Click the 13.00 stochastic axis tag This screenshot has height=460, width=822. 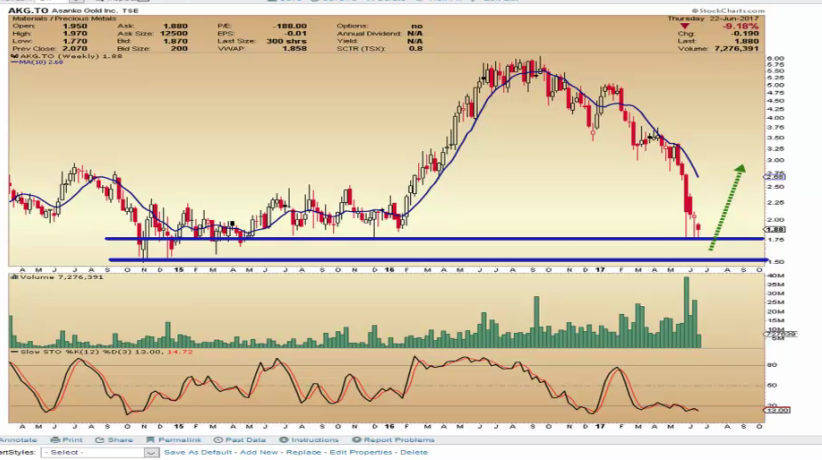point(778,410)
